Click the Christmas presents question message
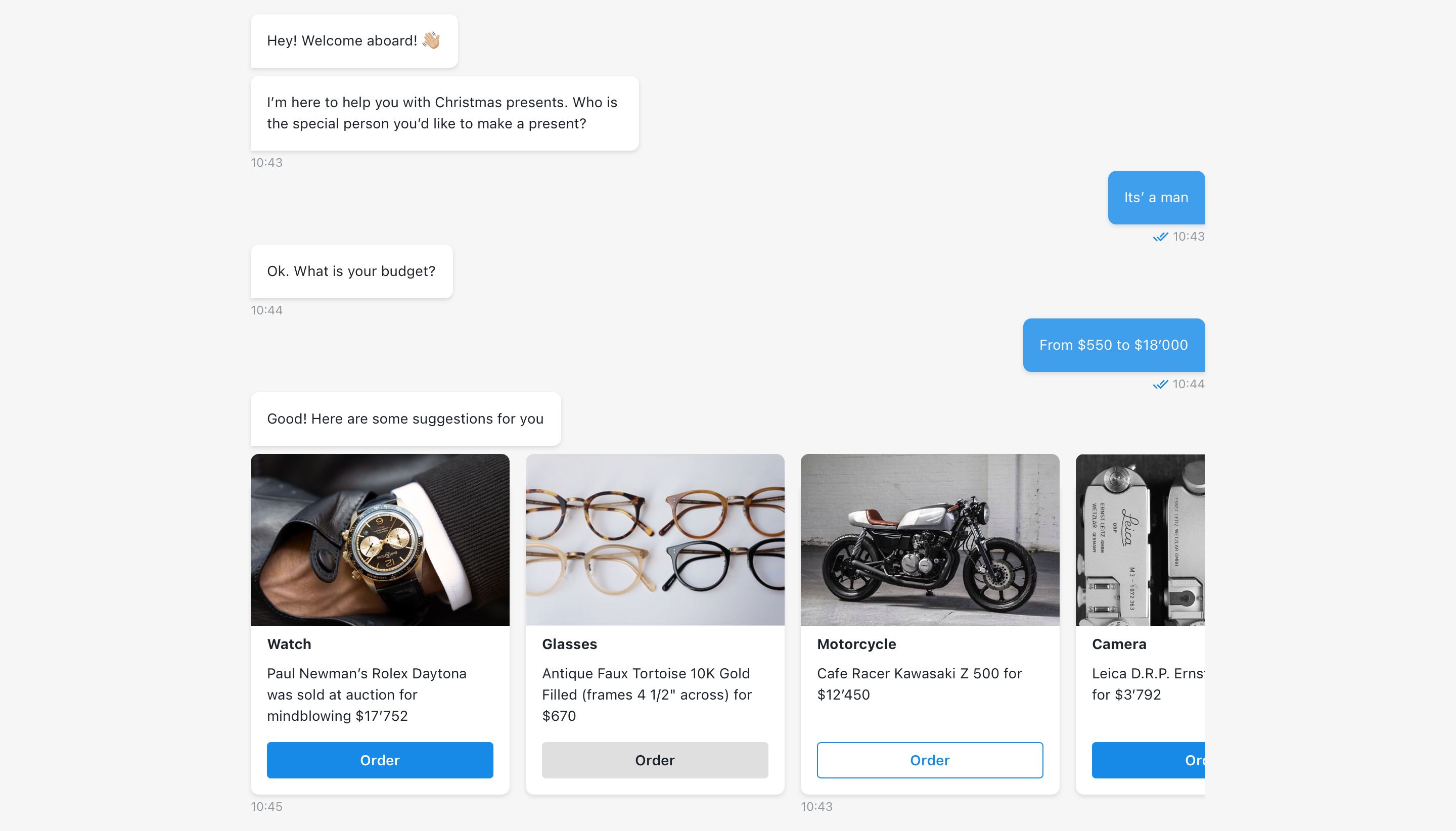This screenshot has height=831, width=1456. [x=444, y=113]
